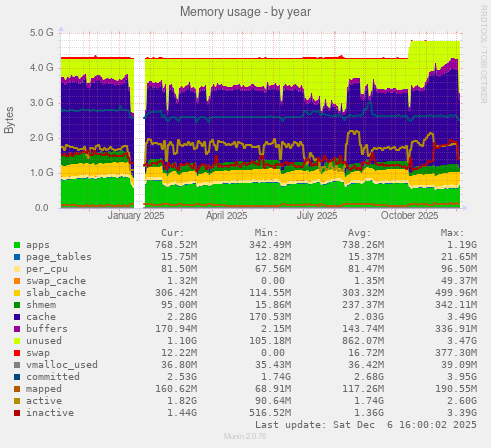Click the 'swap' legend label
The width and height of the screenshot is (491, 448).
point(38,353)
